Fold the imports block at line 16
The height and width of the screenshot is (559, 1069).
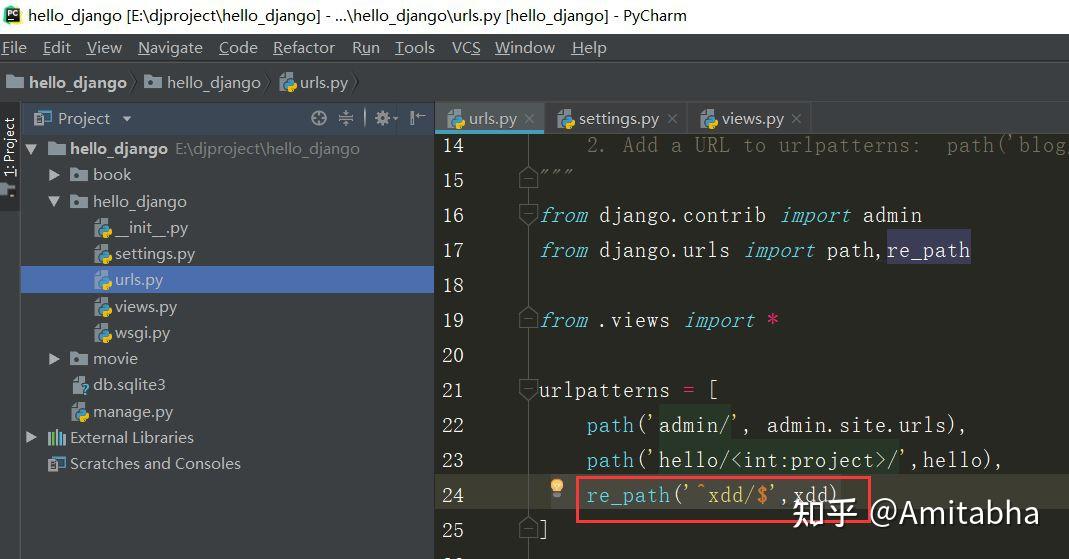(528, 214)
